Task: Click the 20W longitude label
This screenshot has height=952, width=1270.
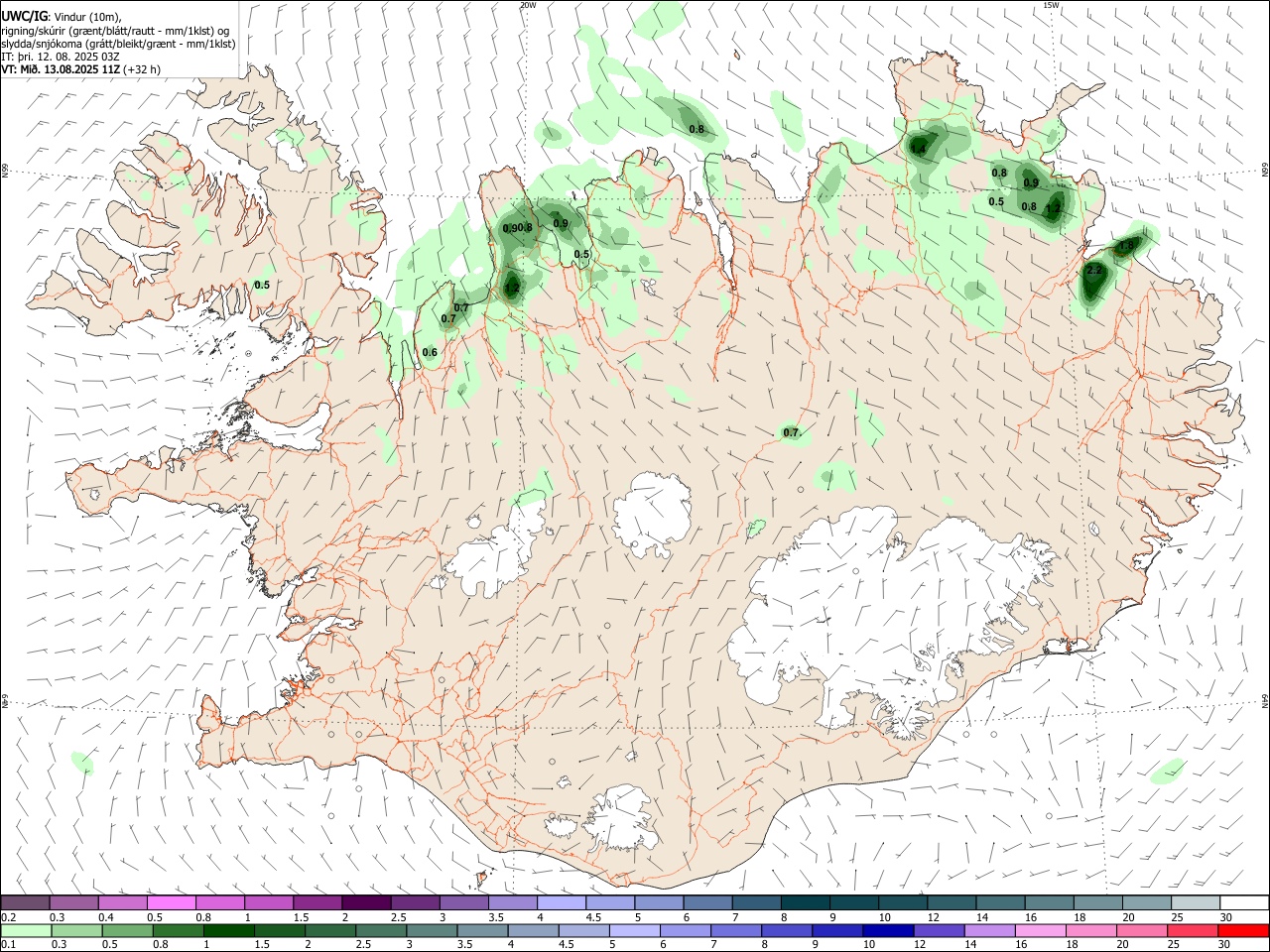Action: pyautogui.click(x=528, y=5)
